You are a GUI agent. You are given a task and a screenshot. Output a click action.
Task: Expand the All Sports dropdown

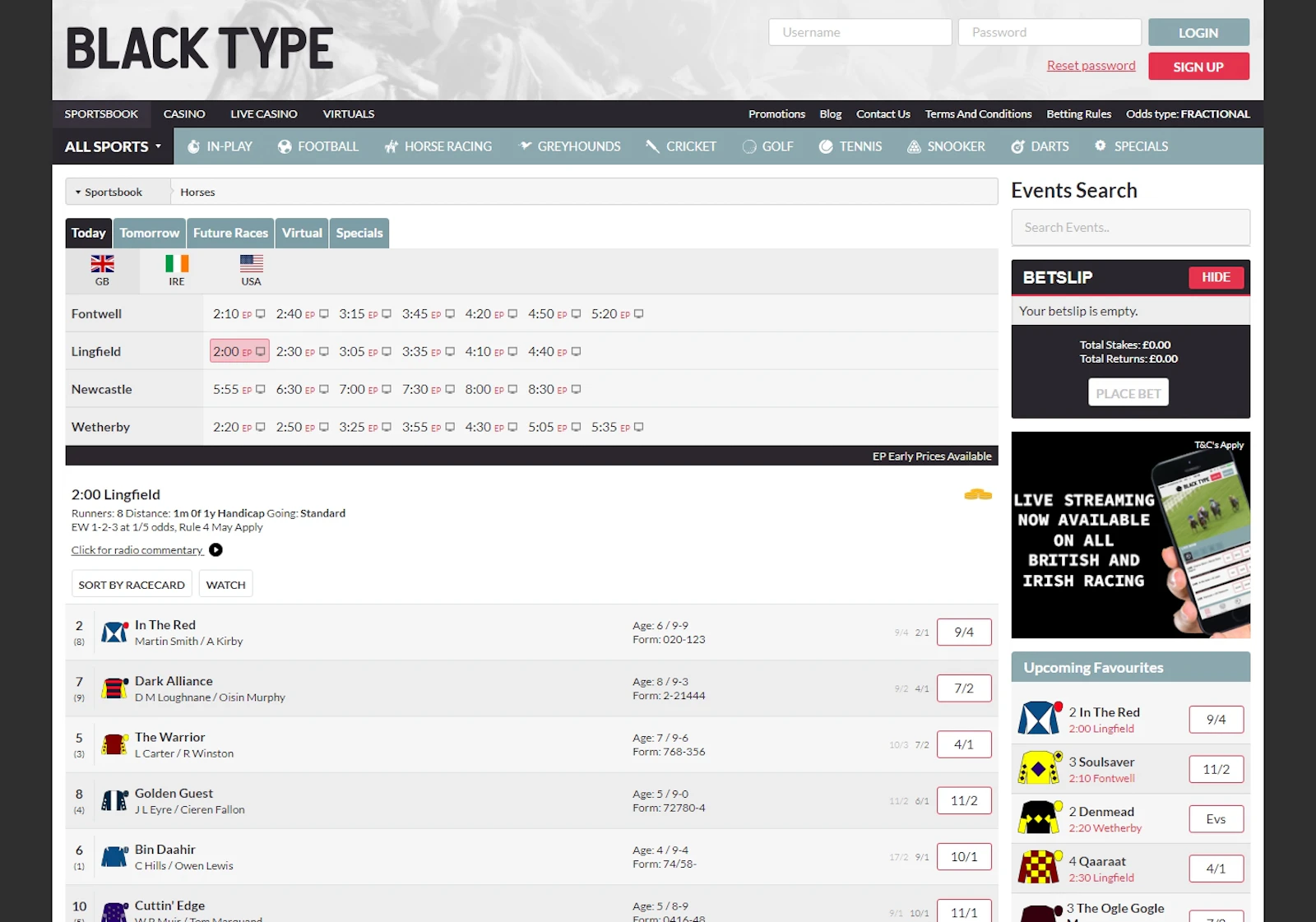(113, 146)
